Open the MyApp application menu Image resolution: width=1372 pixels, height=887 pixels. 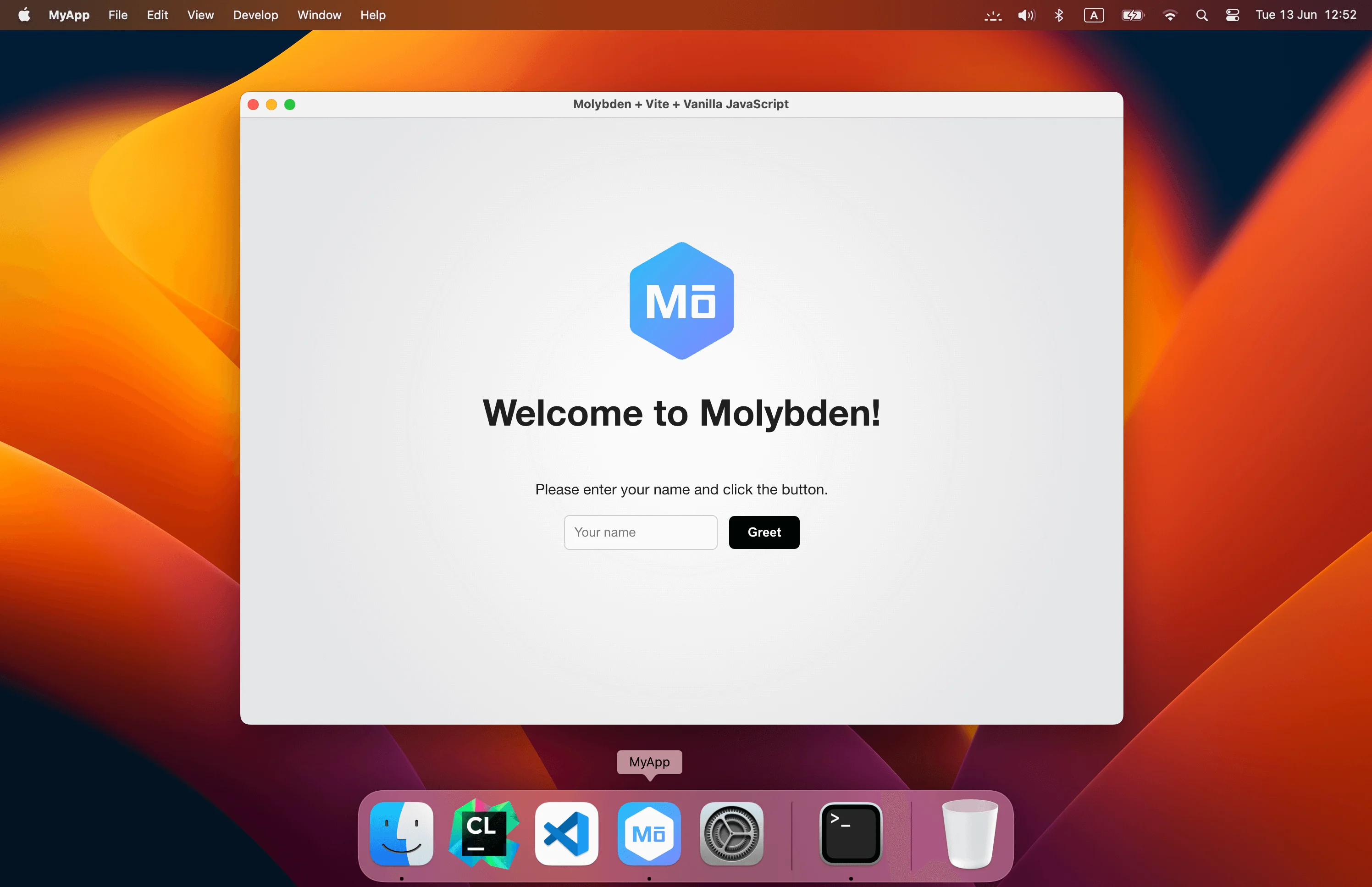(x=69, y=15)
